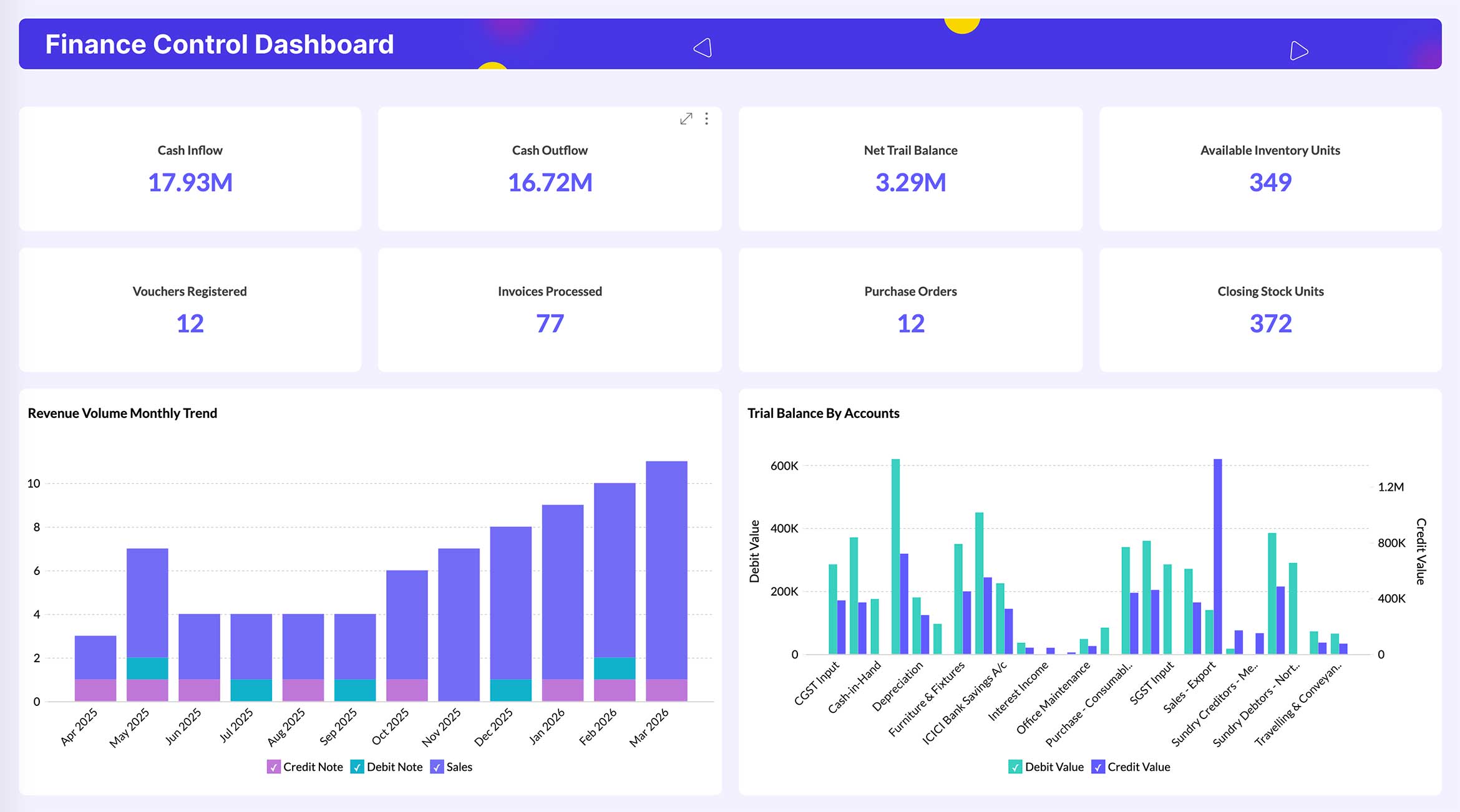Click the Trial Balance By Accounts title

pyautogui.click(x=823, y=413)
